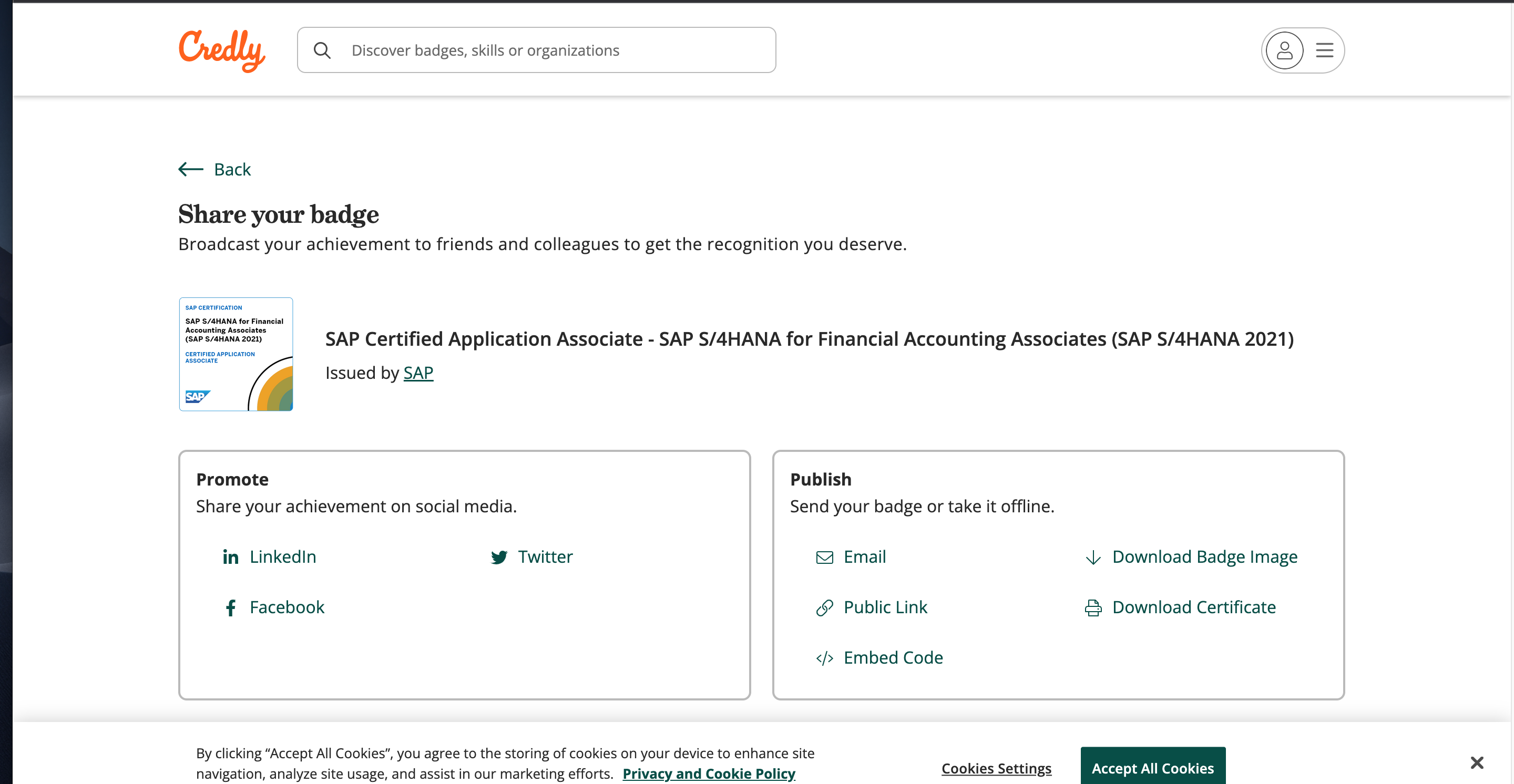Click the Credly logo
1514x784 pixels.
[221, 50]
